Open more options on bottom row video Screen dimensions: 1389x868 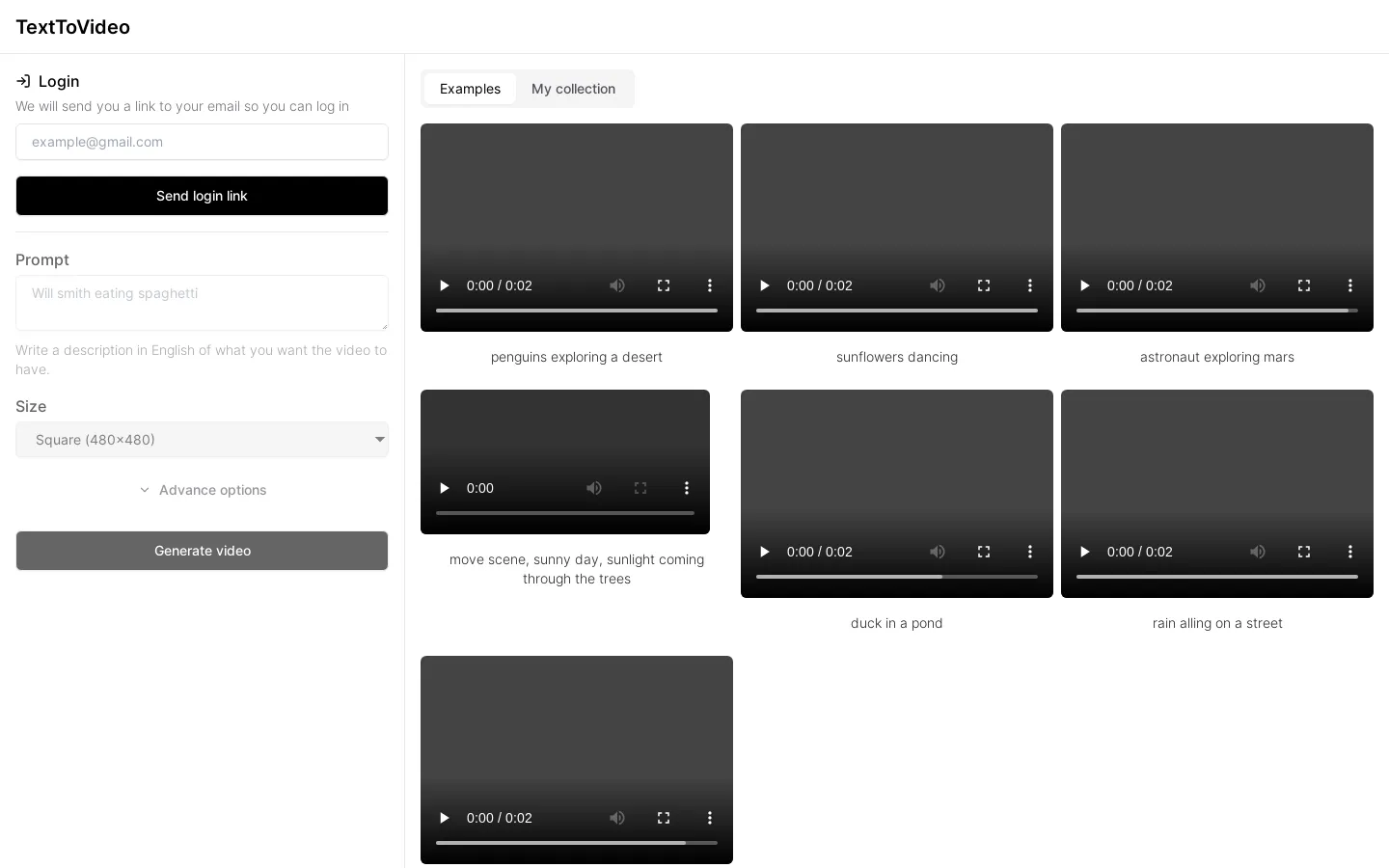pos(710,818)
